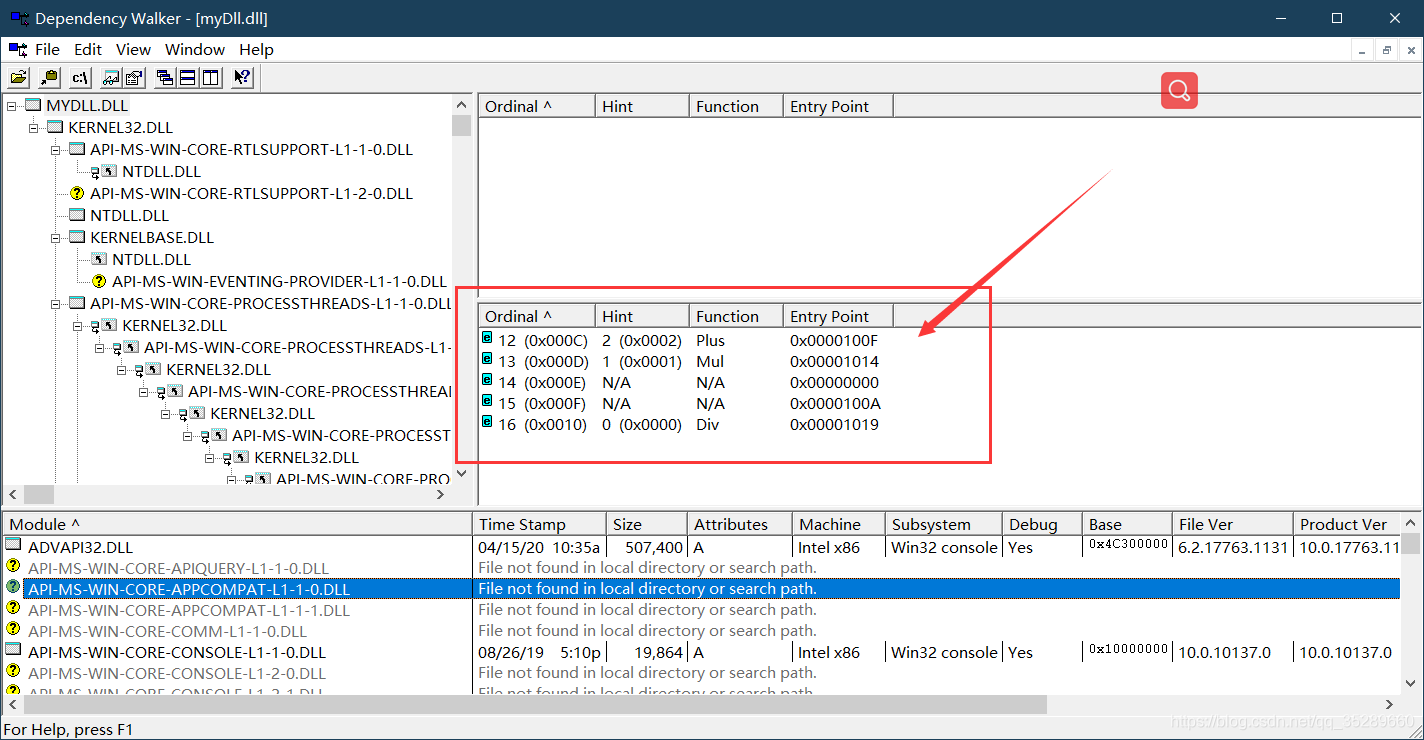This screenshot has width=1424, height=740.
Task: Activate the context Help arrow-question icon
Action: (241, 77)
